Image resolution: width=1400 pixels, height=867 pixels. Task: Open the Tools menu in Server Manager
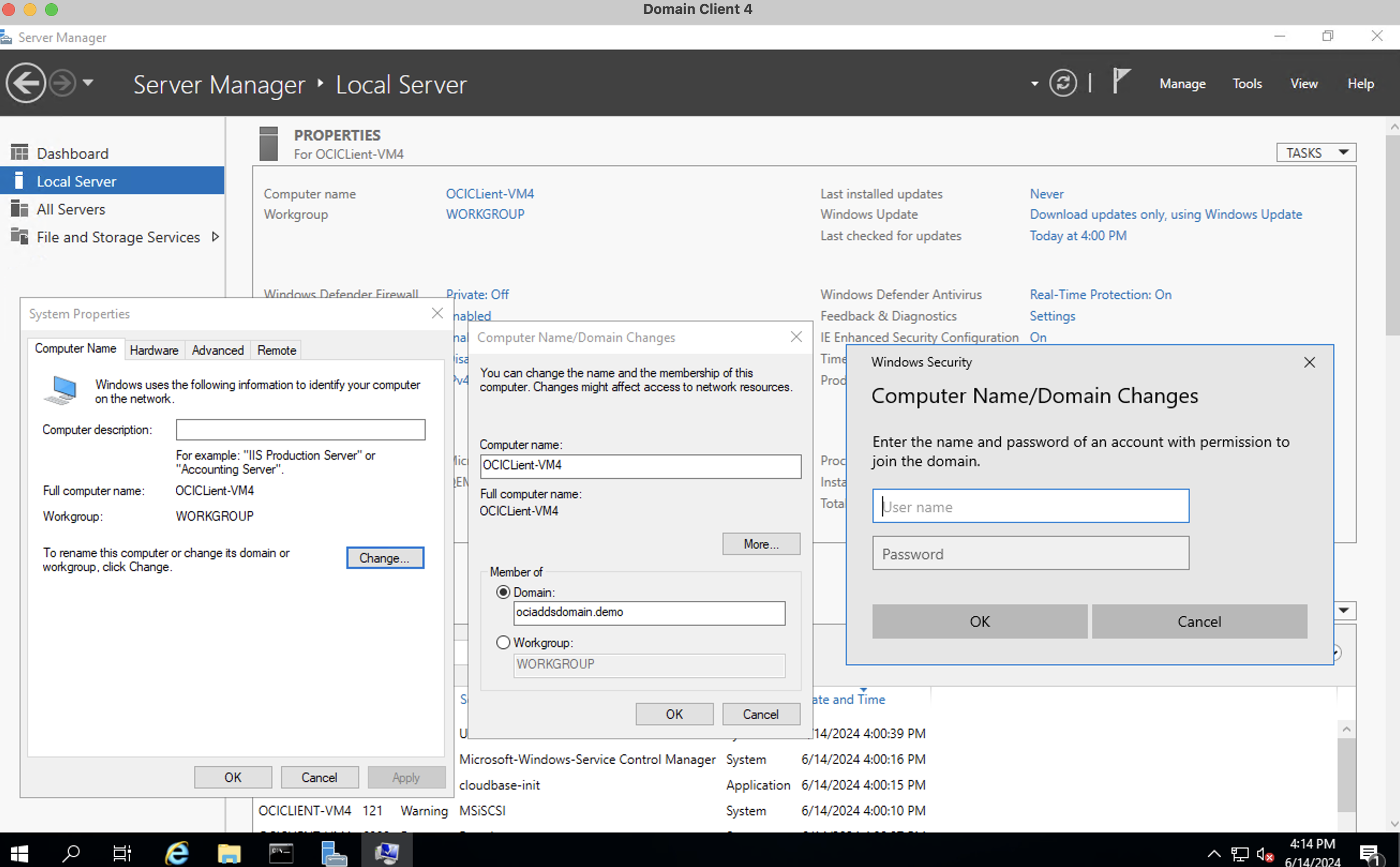coord(1248,84)
